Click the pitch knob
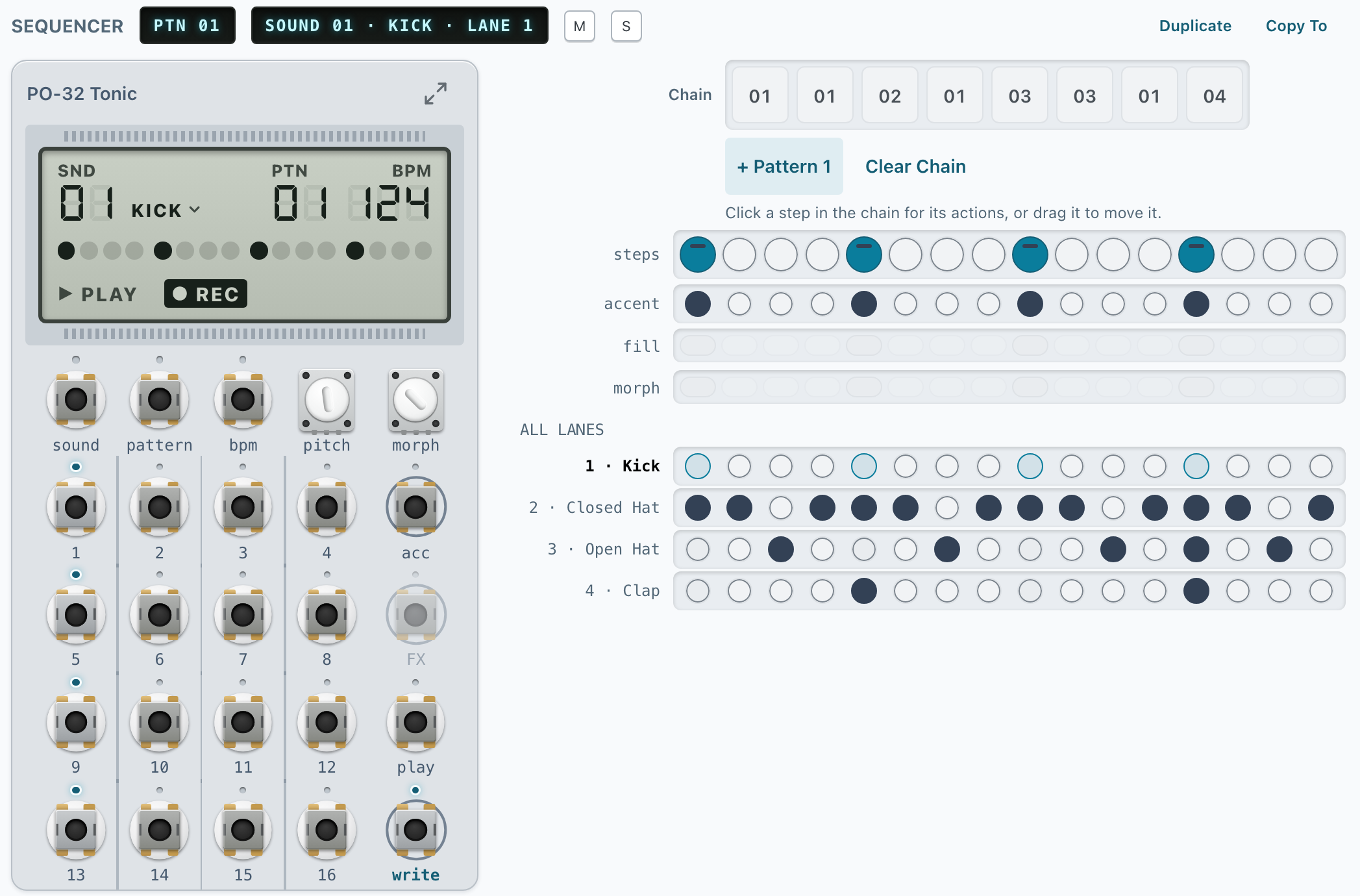 tap(327, 400)
